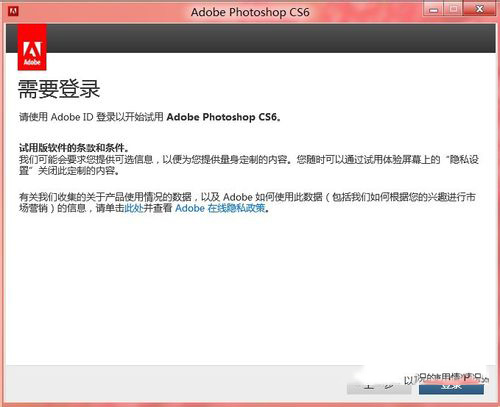The height and width of the screenshot is (407, 500).
Task: Click the red Adobe logo badge
Action: (32, 47)
